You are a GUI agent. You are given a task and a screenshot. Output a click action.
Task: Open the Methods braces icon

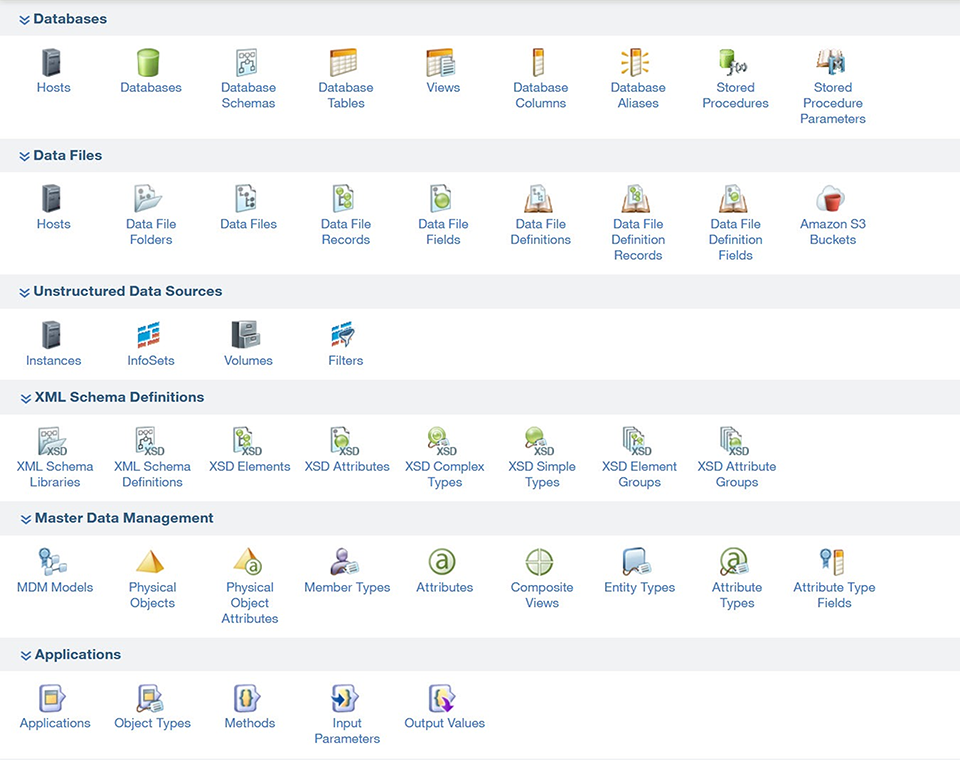pos(247,698)
